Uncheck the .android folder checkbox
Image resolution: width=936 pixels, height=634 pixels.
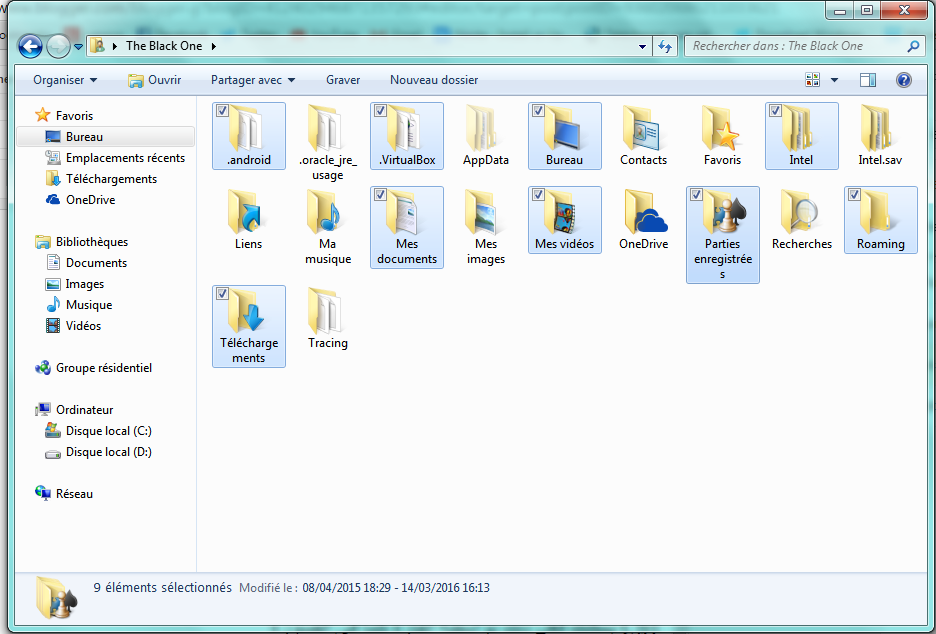click(222, 110)
